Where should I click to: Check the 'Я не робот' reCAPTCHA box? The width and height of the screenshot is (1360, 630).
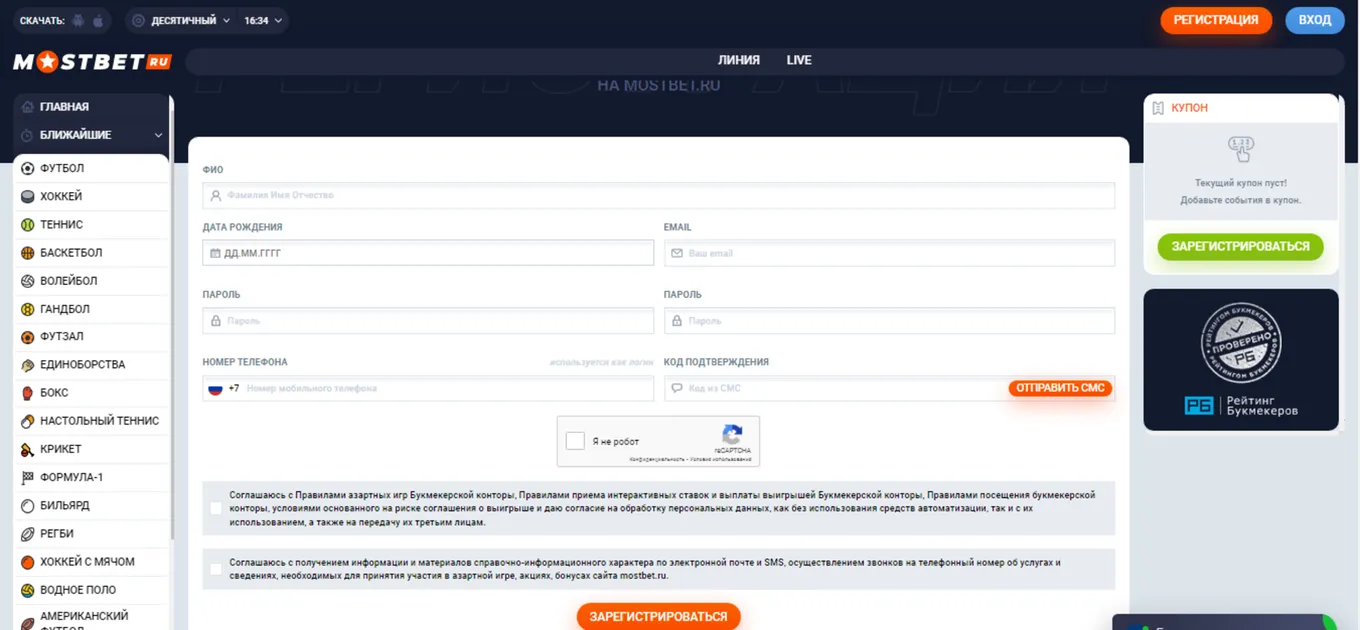click(575, 441)
